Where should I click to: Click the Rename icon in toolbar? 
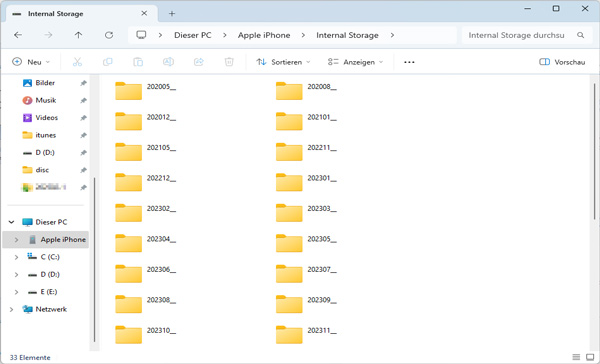pyautogui.click(x=168, y=62)
